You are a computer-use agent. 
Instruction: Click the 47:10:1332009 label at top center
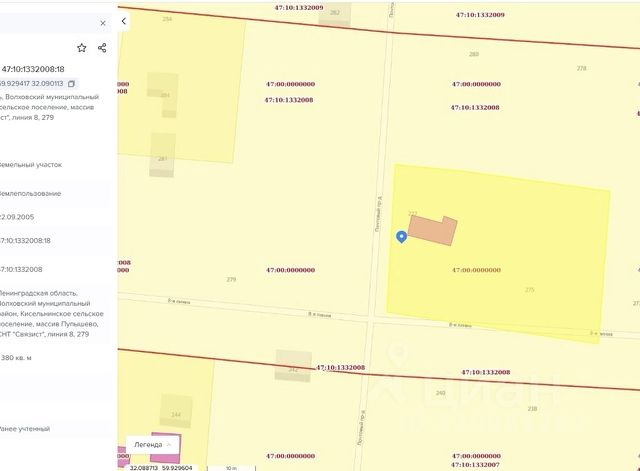point(299,7)
